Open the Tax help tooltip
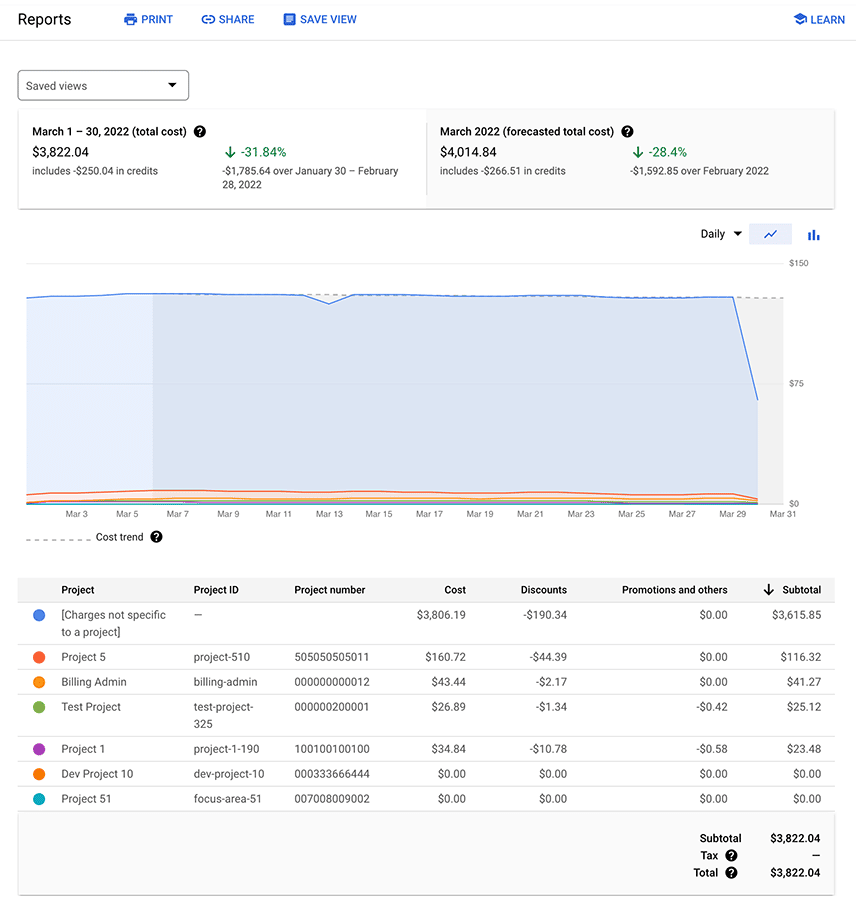Viewport: 856px width, 910px height. tap(731, 855)
